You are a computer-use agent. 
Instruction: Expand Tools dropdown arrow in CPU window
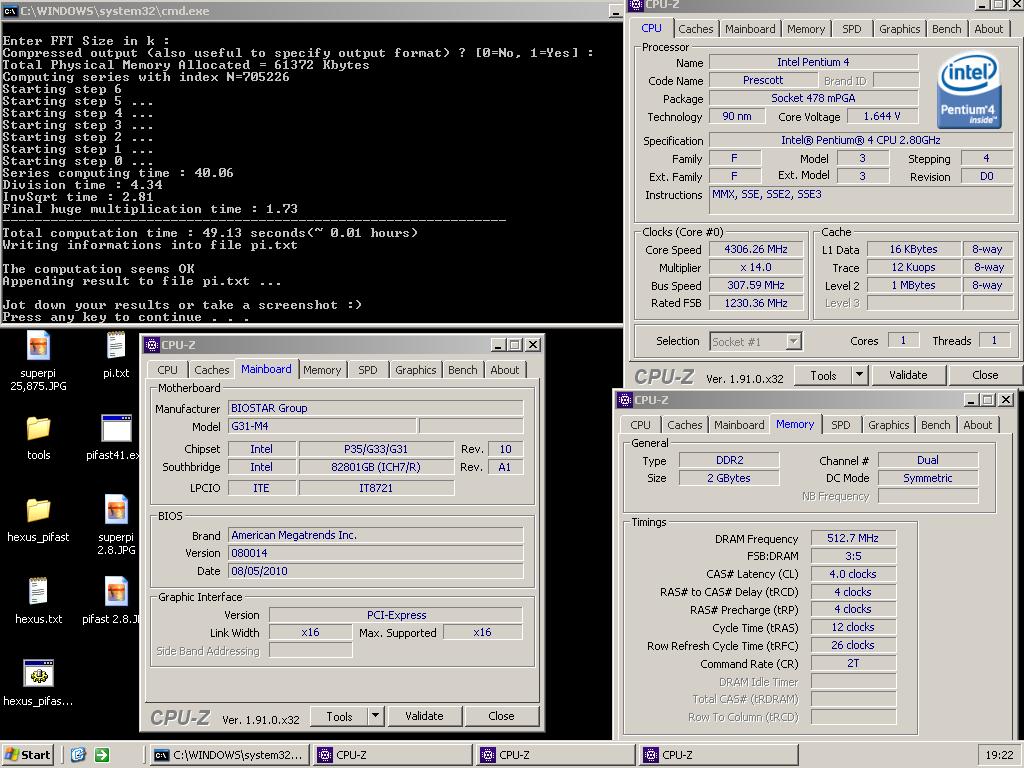859,375
